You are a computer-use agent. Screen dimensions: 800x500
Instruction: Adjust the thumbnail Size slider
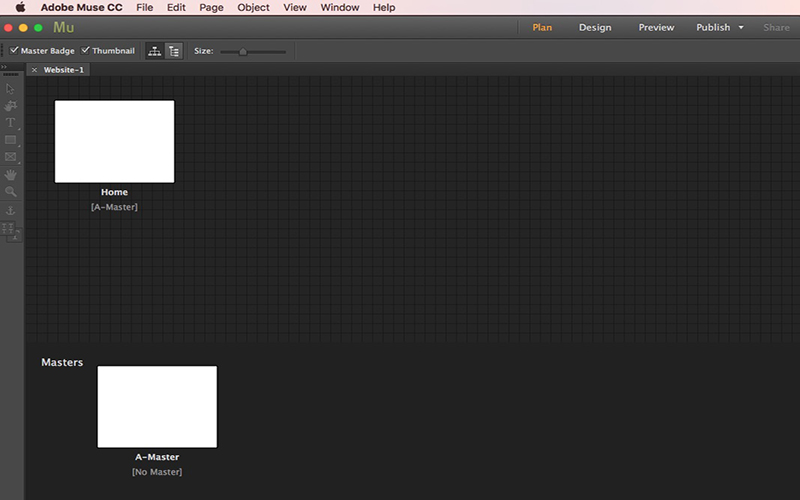(243, 52)
